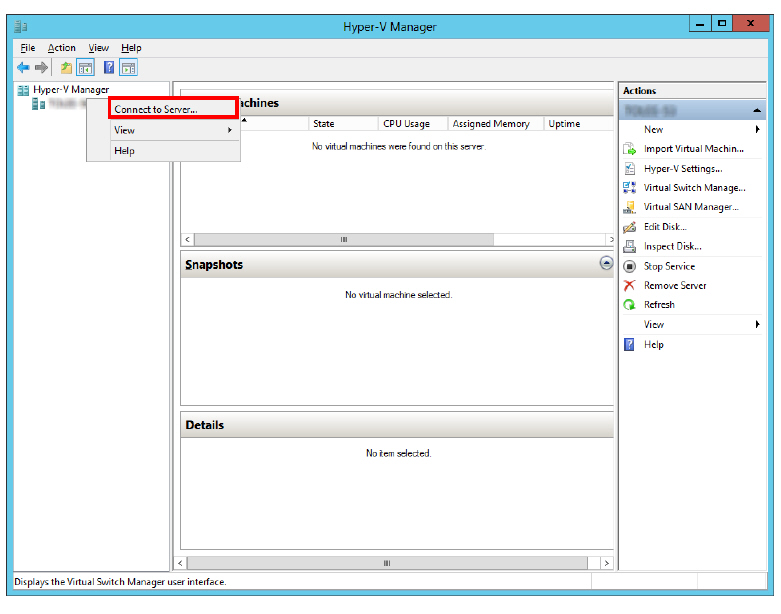
Task: Click the Virtual SAN Manager icon
Action: click(630, 207)
